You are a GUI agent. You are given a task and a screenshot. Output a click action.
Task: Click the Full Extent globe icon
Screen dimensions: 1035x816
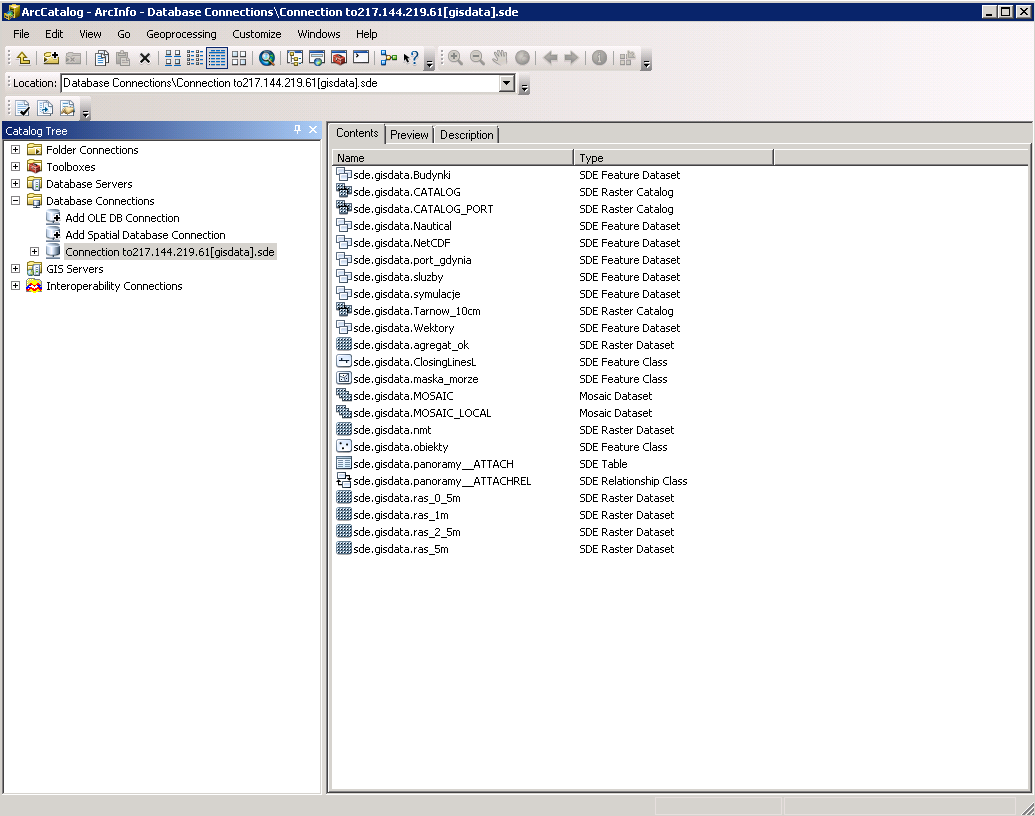(x=522, y=58)
